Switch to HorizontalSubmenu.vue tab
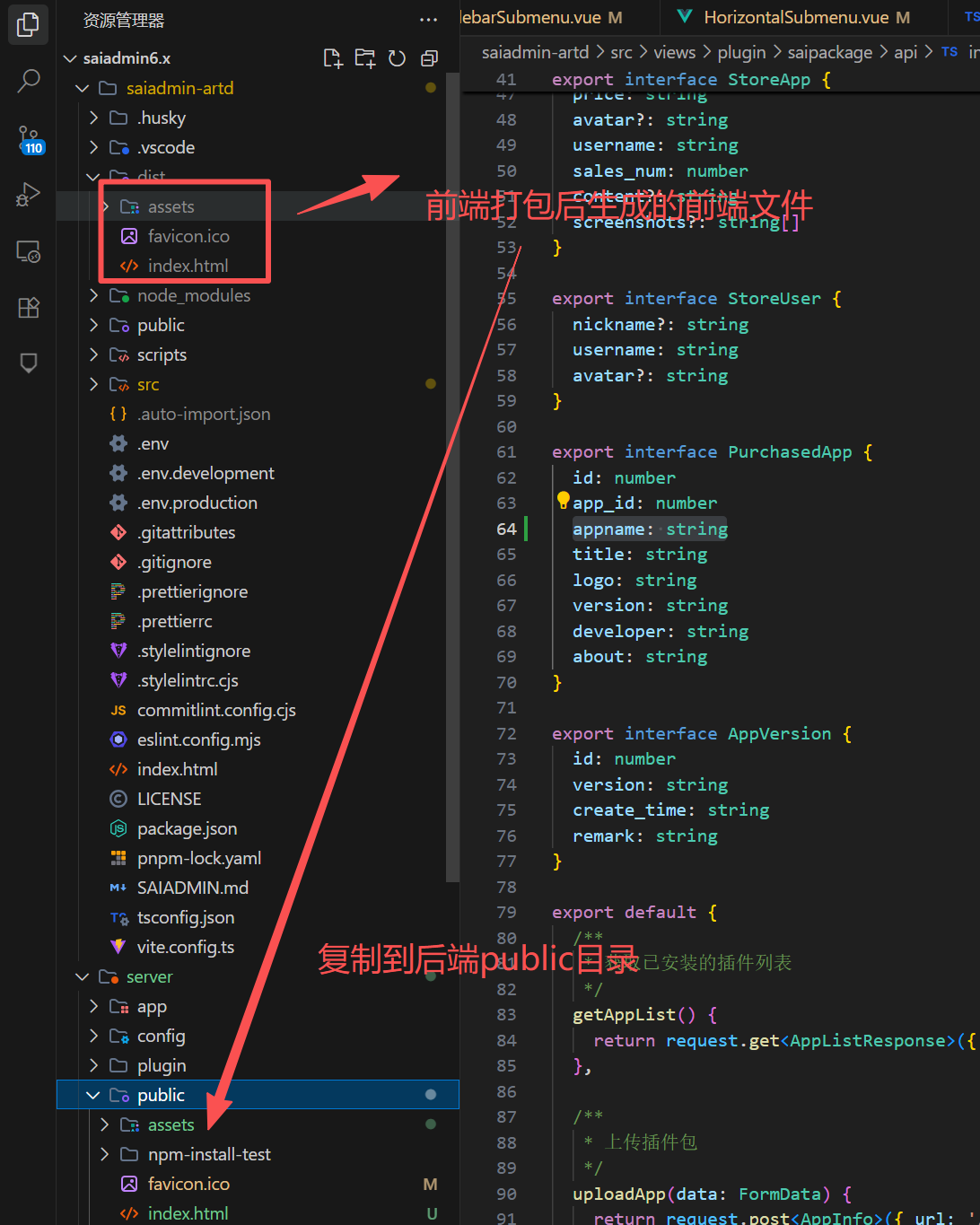This screenshot has width=980, height=1225. pyautogui.click(x=795, y=17)
